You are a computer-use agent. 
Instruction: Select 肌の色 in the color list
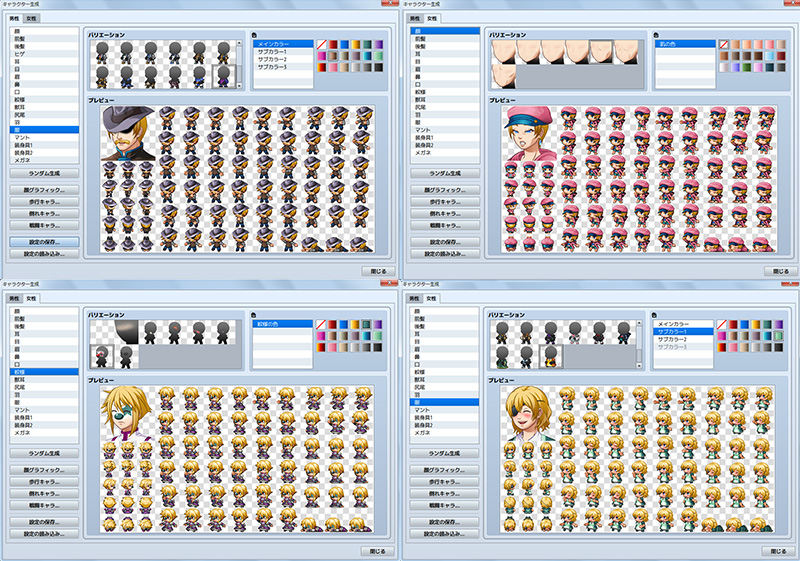[x=685, y=44]
